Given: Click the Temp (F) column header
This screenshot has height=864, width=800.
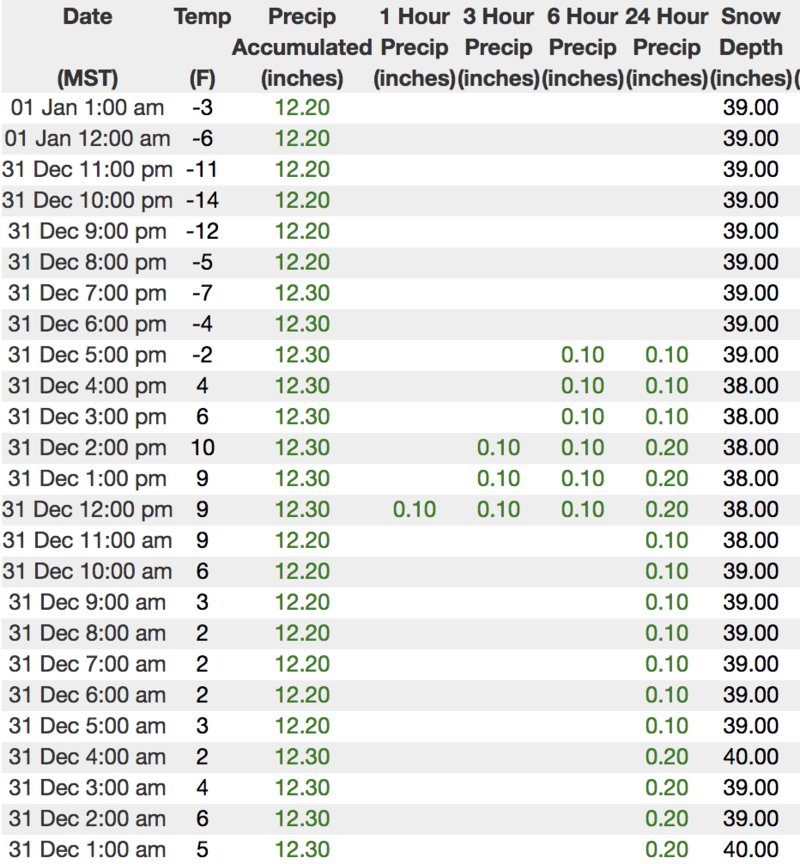Looking at the screenshot, I should (202, 46).
